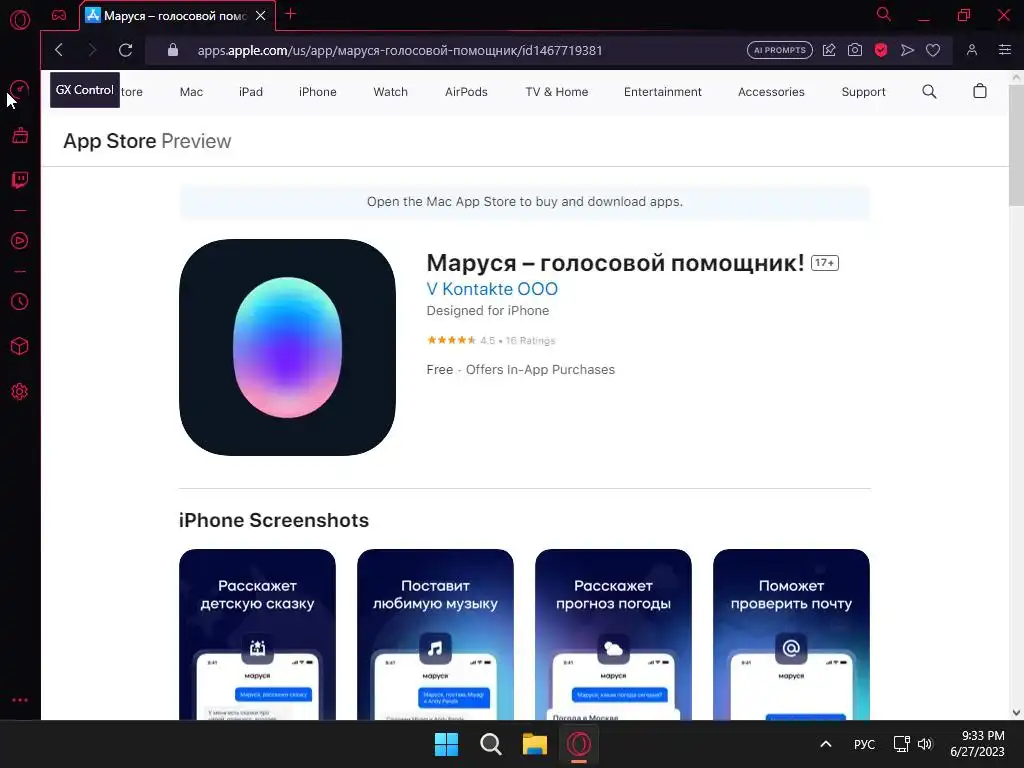Screen dimensions: 1024x768
Task: Click the Маруся app icon
Action: pos(287,347)
